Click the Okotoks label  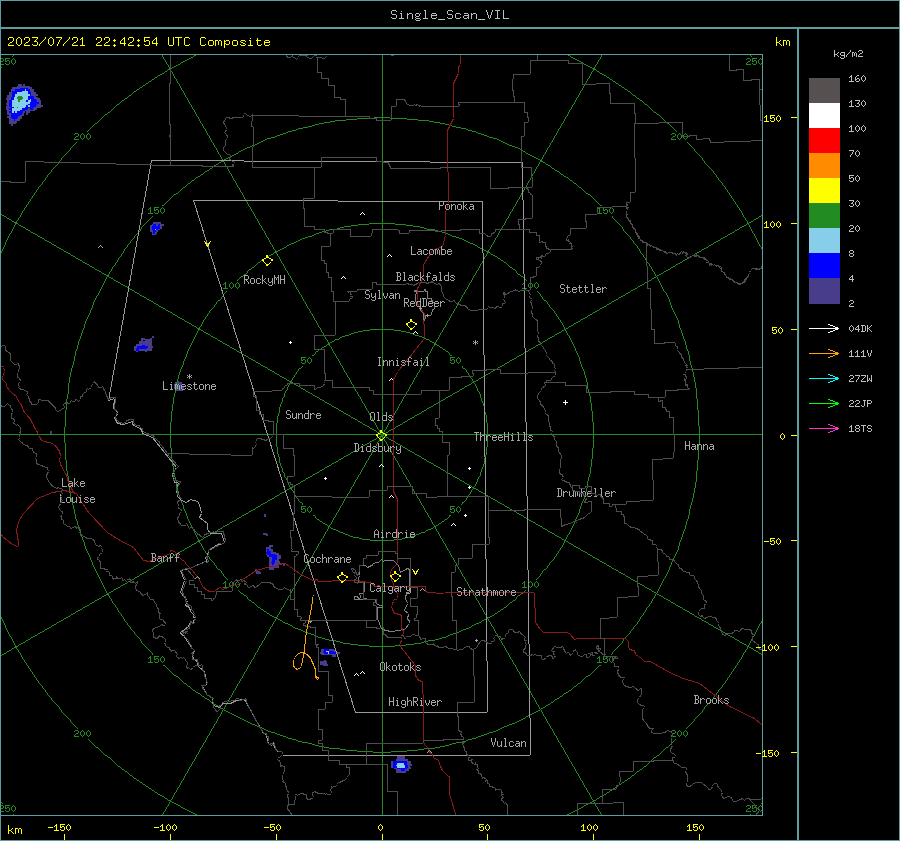400,667
